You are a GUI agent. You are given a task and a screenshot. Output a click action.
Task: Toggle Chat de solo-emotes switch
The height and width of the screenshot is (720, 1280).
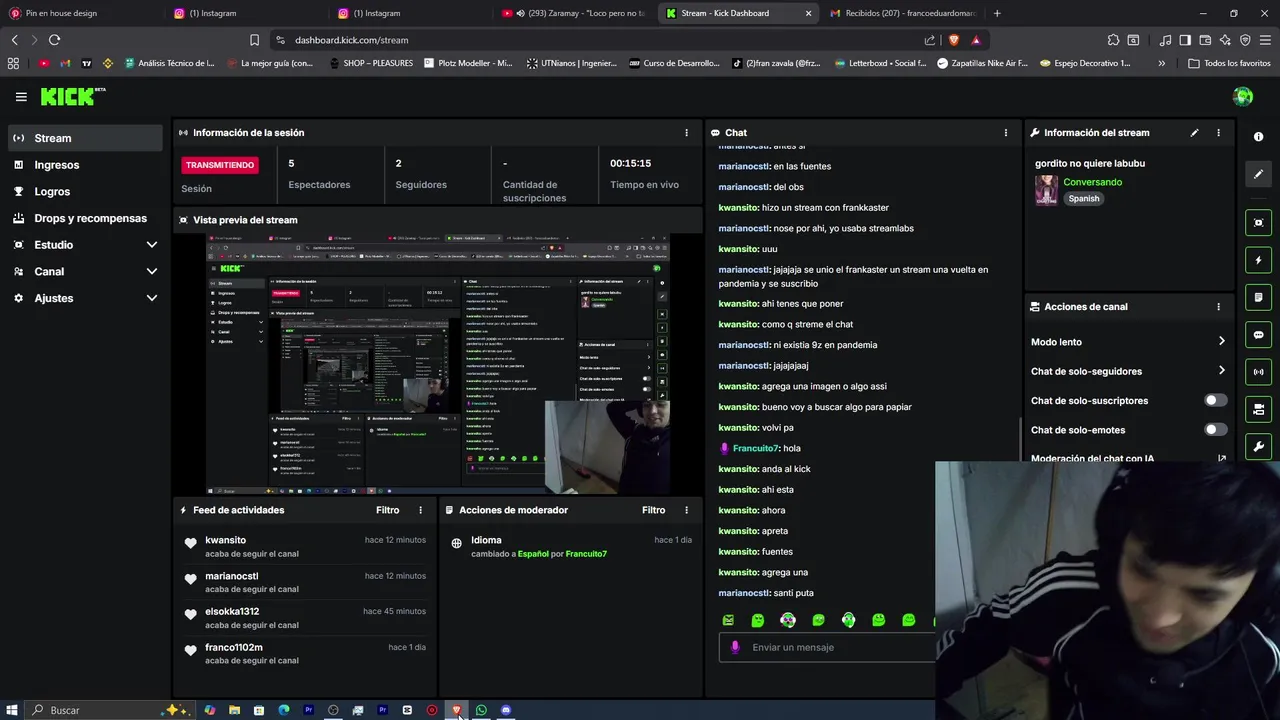tap(1215, 430)
